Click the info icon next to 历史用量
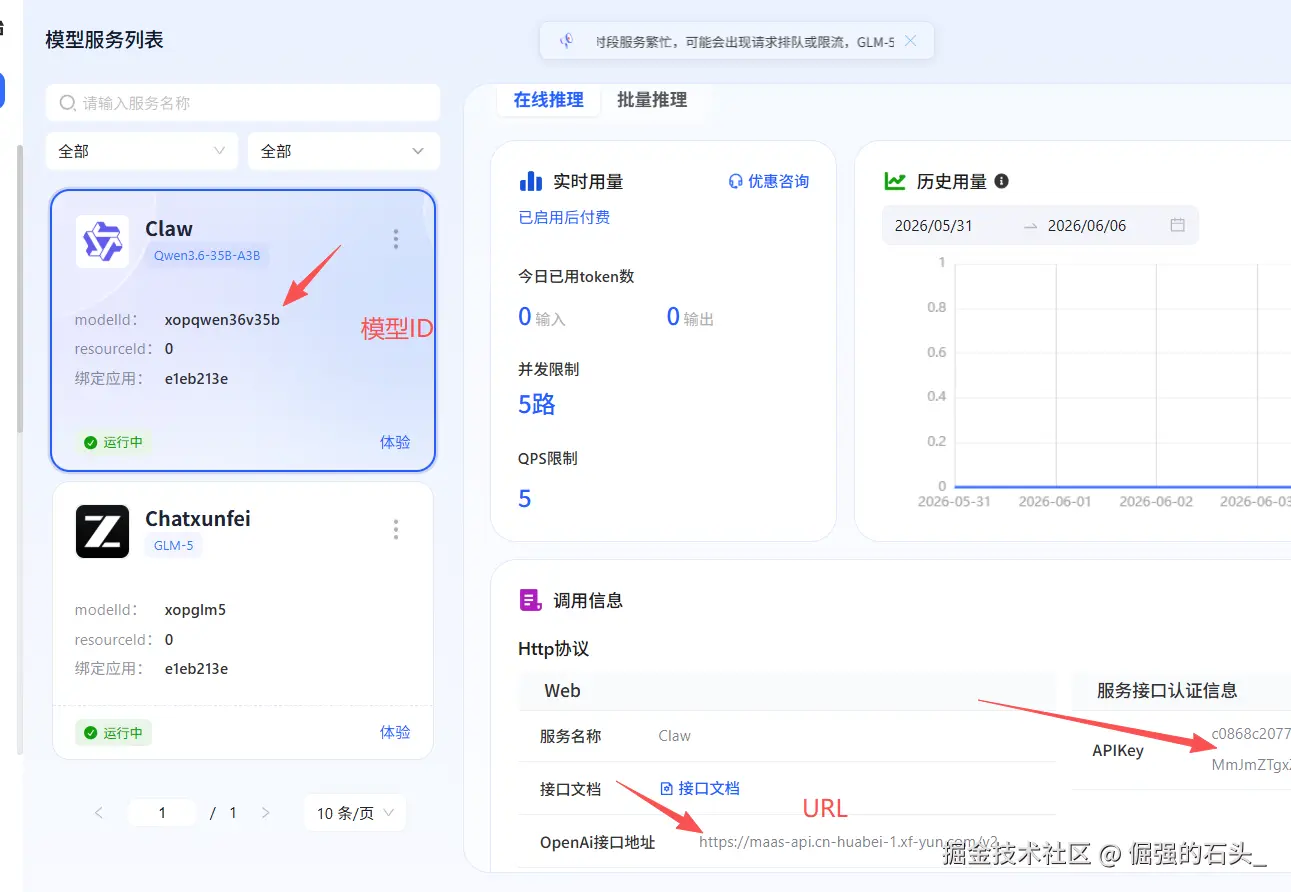 click(1001, 181)
